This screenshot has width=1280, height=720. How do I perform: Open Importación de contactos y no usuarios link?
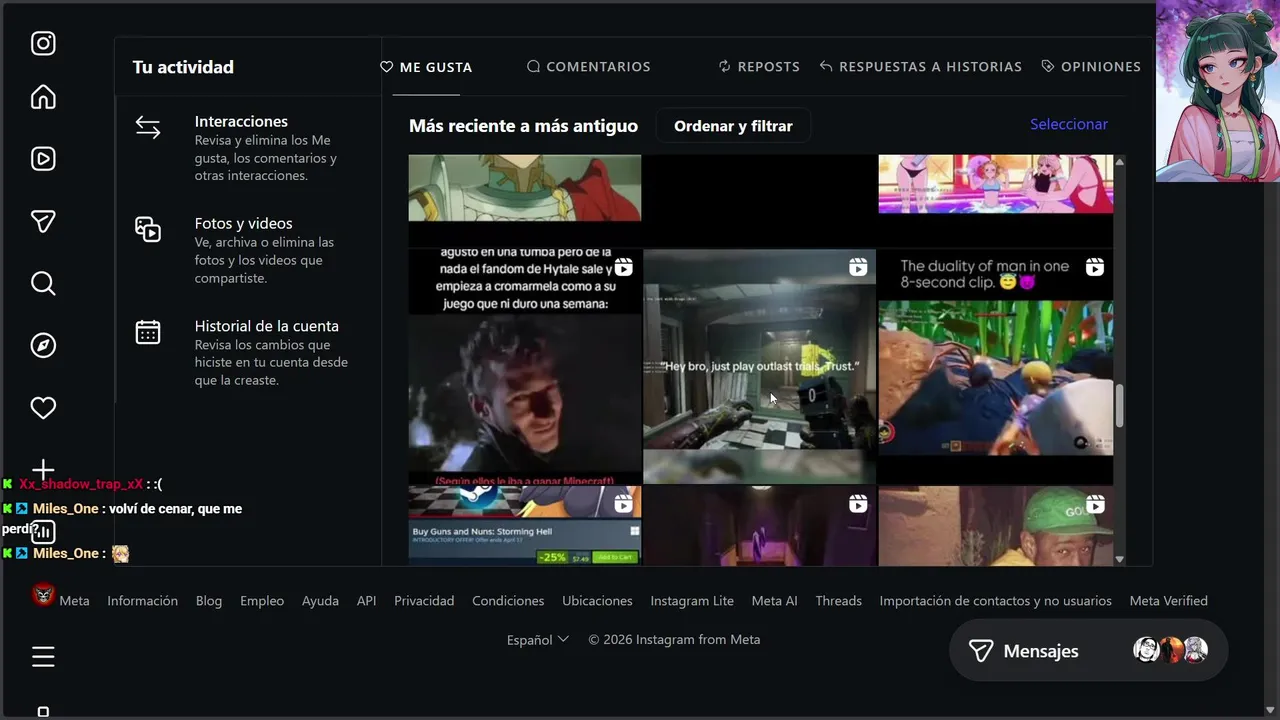point(996,601)
